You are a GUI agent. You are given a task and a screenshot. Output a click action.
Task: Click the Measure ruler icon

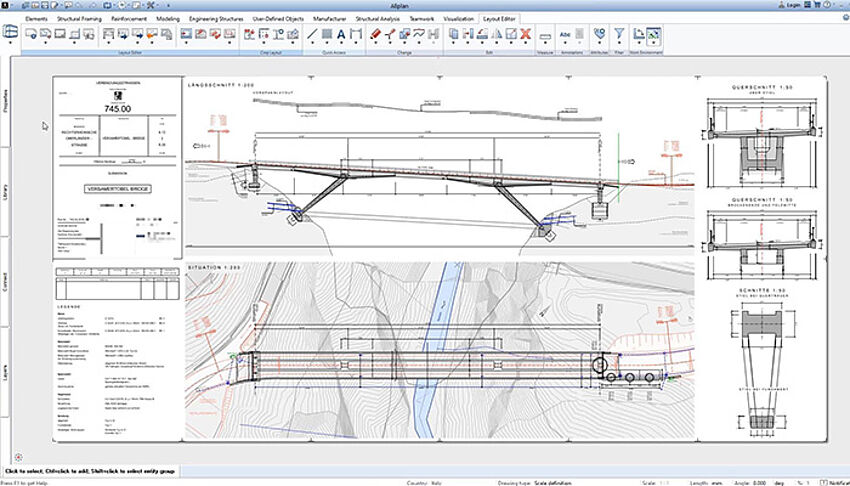pos(545,35)
